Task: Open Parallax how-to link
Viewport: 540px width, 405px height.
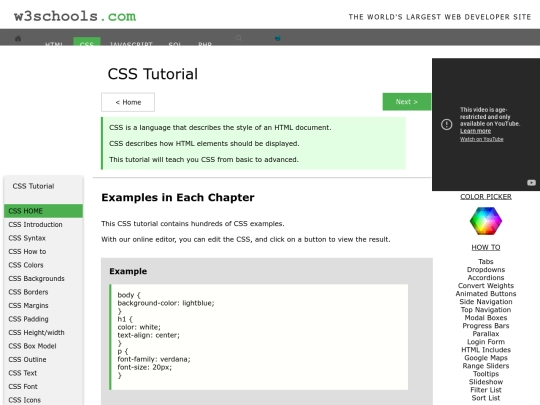Action: pyautogui.click(x=486, y=334)
